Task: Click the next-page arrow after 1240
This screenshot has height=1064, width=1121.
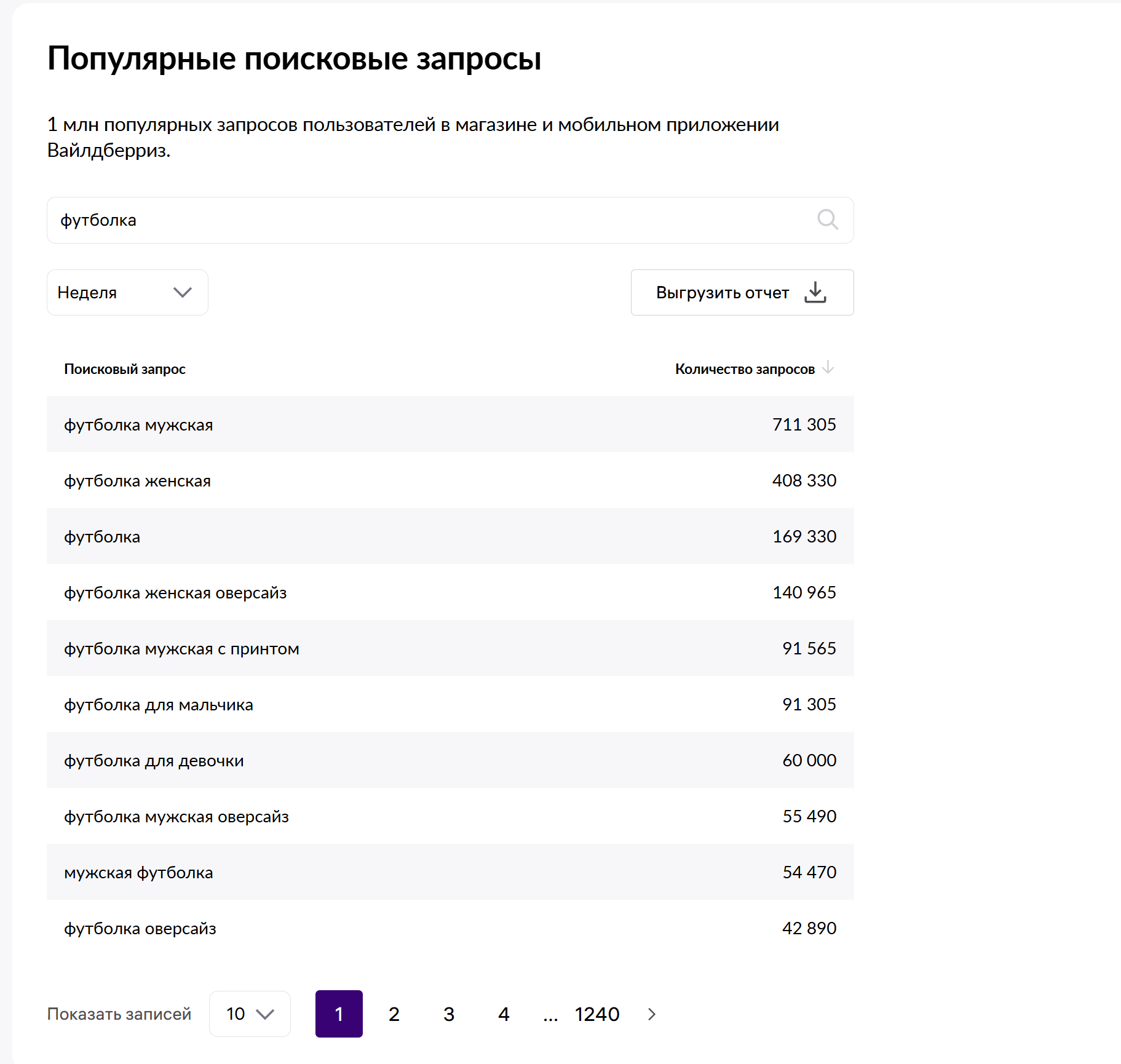Action: (651, 1014)
